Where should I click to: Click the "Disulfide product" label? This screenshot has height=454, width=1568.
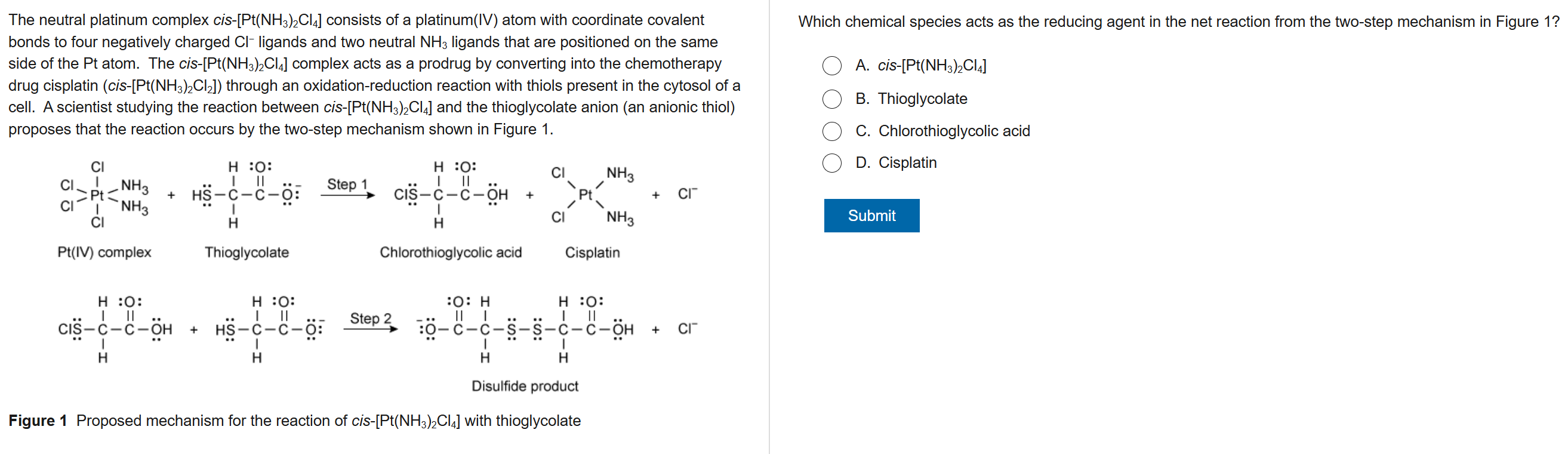525,386
